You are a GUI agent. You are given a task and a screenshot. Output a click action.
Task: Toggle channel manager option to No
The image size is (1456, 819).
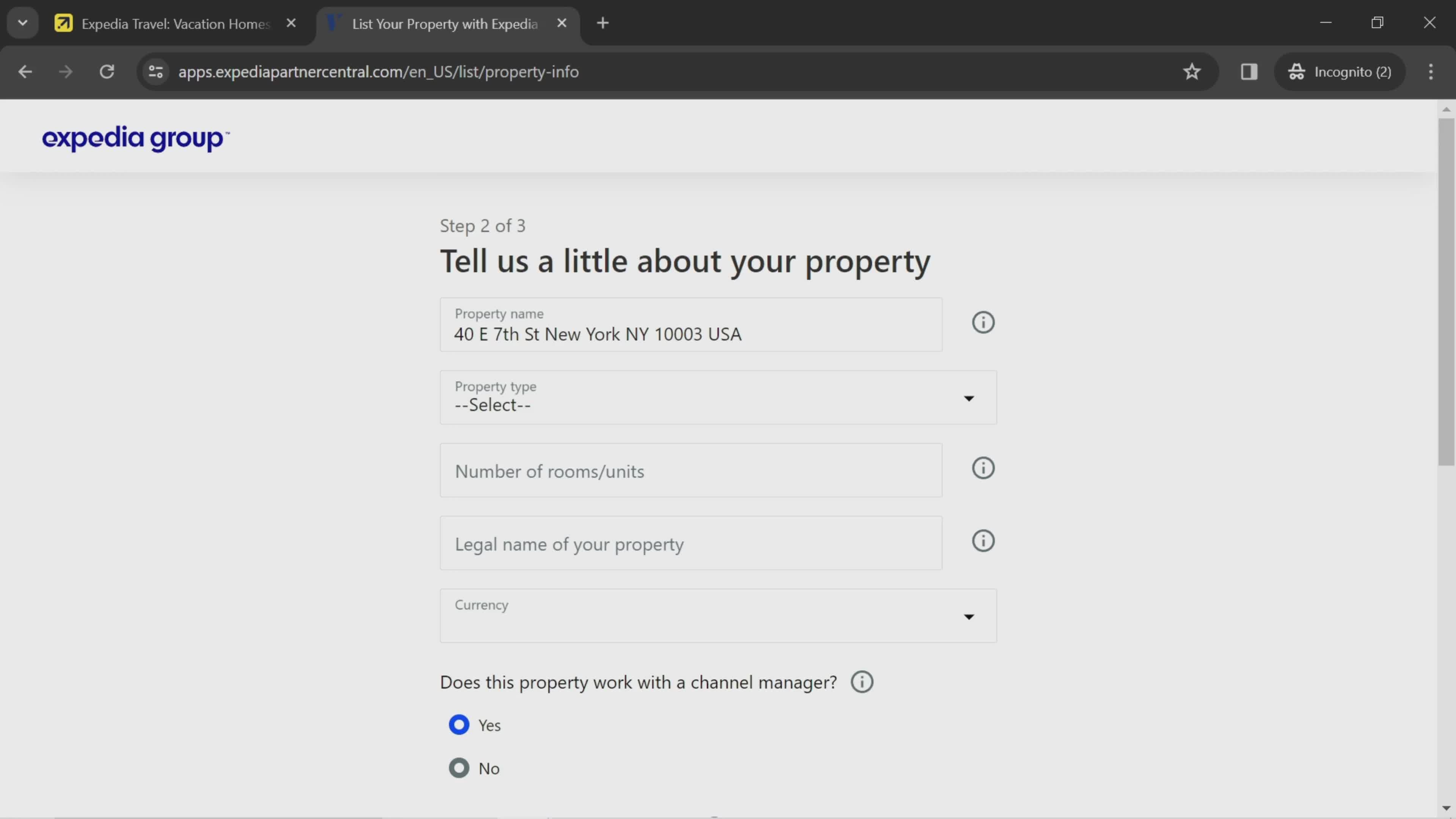[459, 767]
